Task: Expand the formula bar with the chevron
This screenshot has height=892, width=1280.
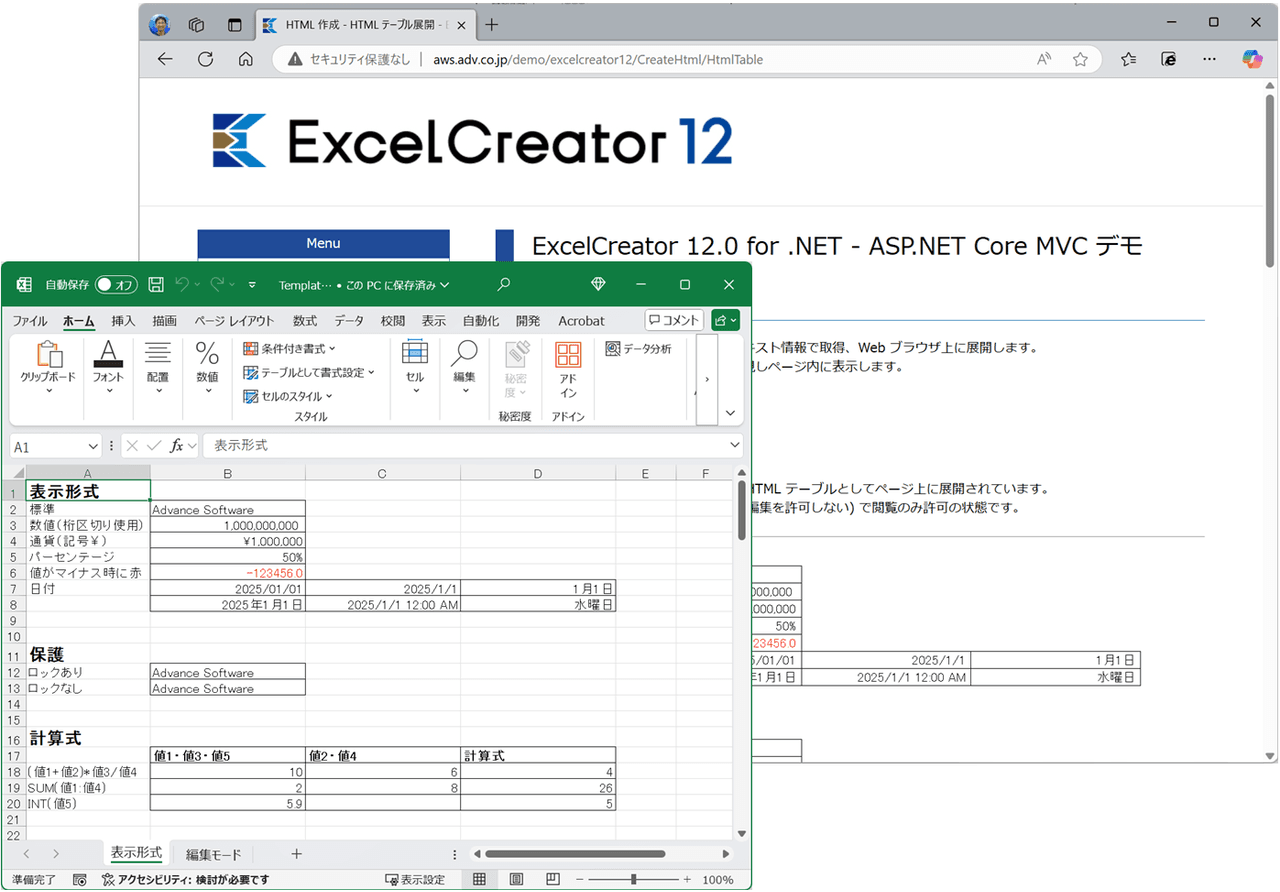Action: click(735, 445)
